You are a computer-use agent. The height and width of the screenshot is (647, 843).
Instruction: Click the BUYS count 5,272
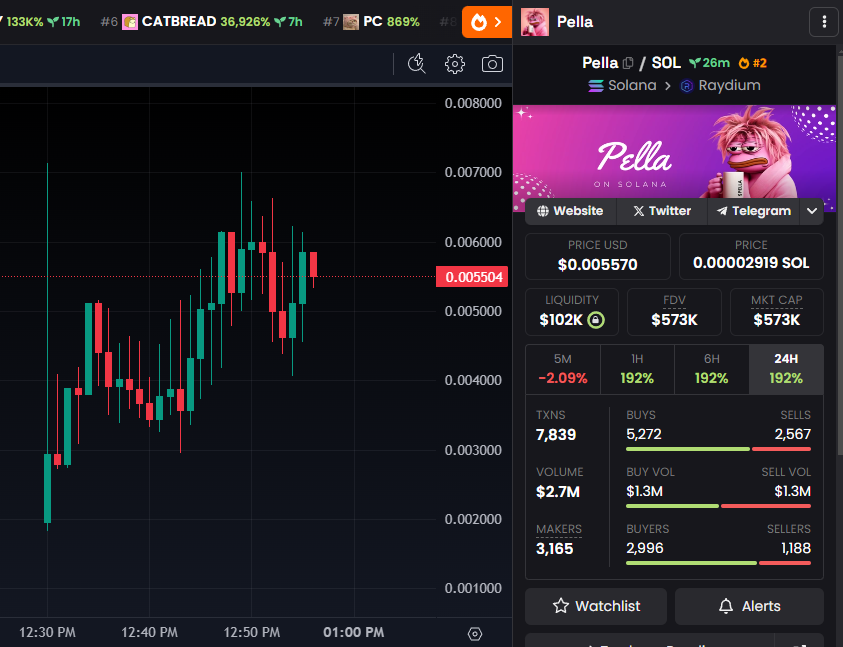pyautogui.click(x=644, y=434)
